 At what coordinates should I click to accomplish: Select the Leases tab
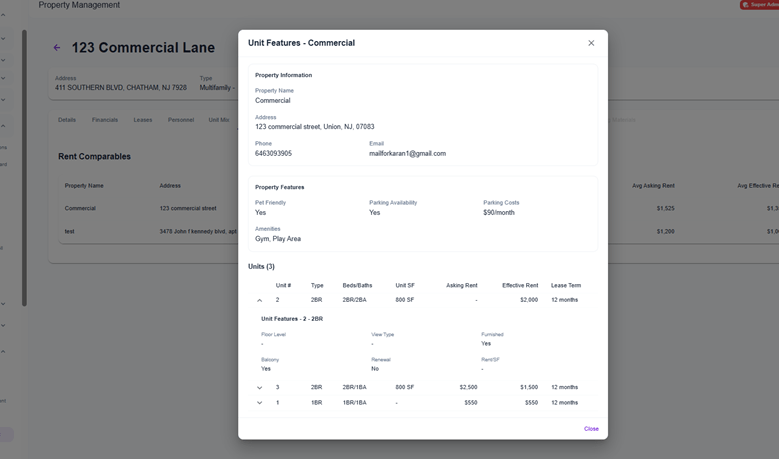[143, 120]
